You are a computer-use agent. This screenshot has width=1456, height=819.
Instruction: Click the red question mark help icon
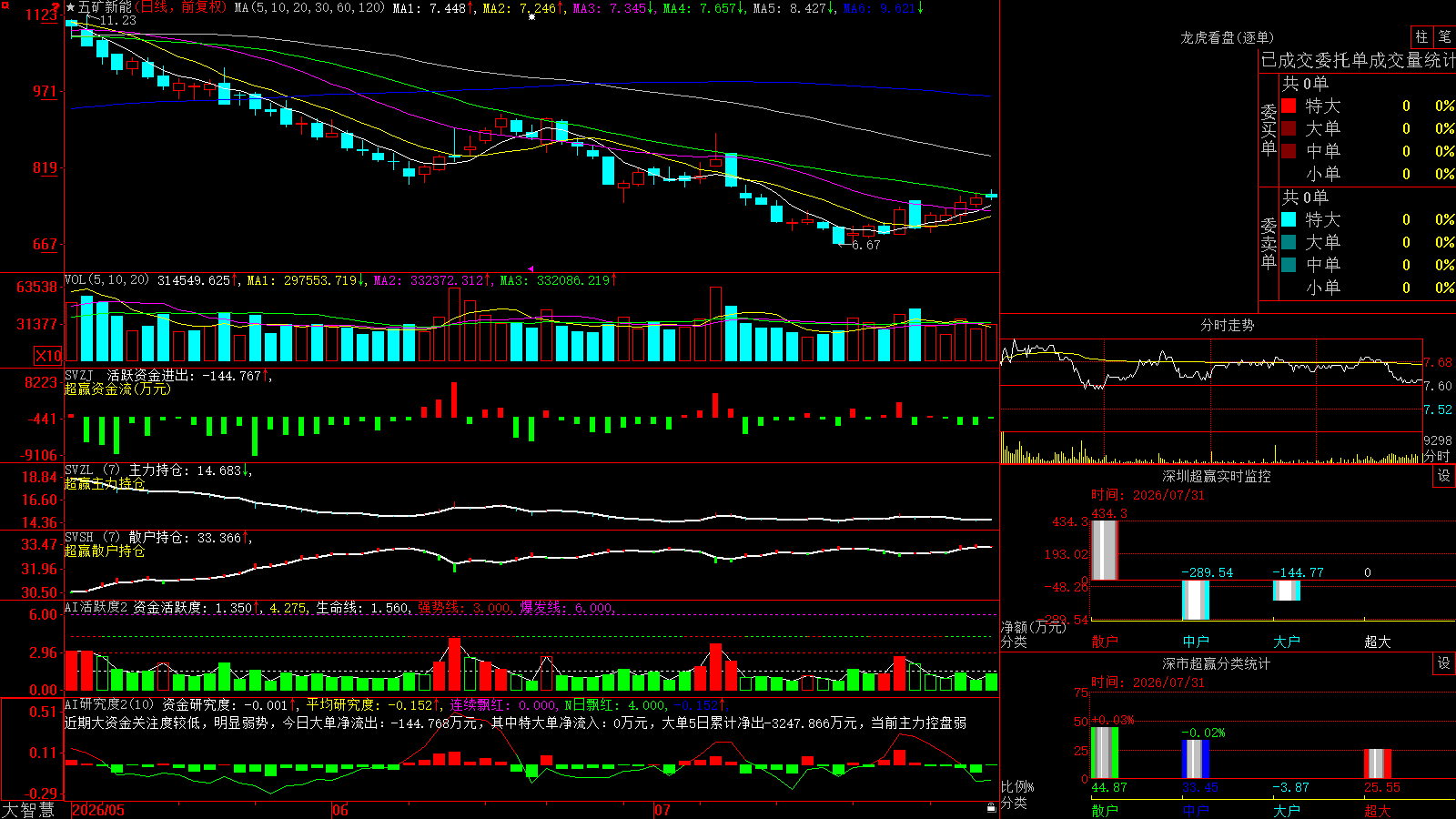(x=56, y=7)
